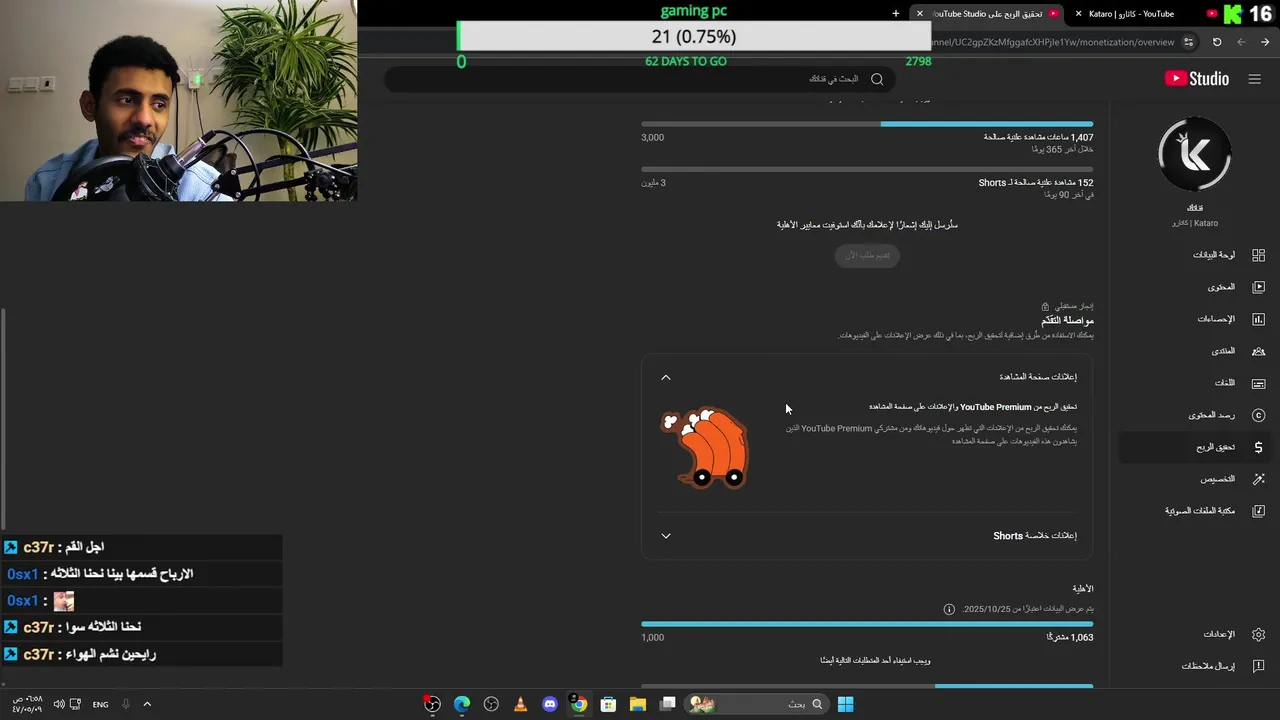Open File Explorer from the taskbar
The height and width of the screenshot is (720, 1280).
[638, 704]
